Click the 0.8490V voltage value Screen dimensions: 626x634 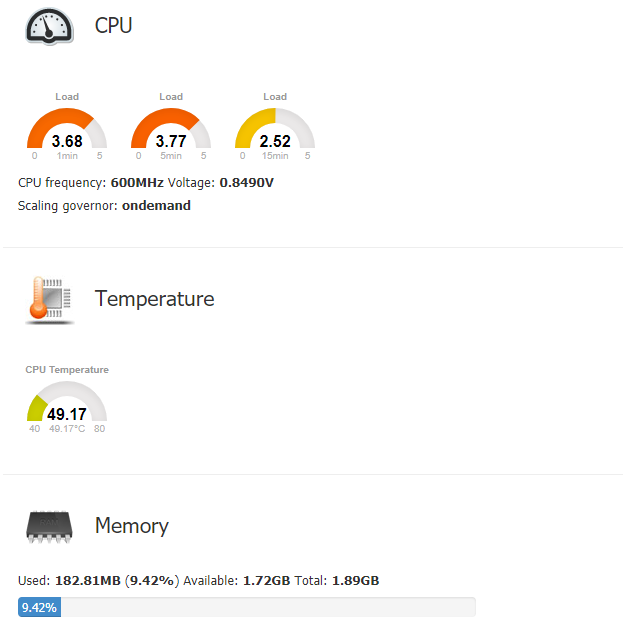246,183
